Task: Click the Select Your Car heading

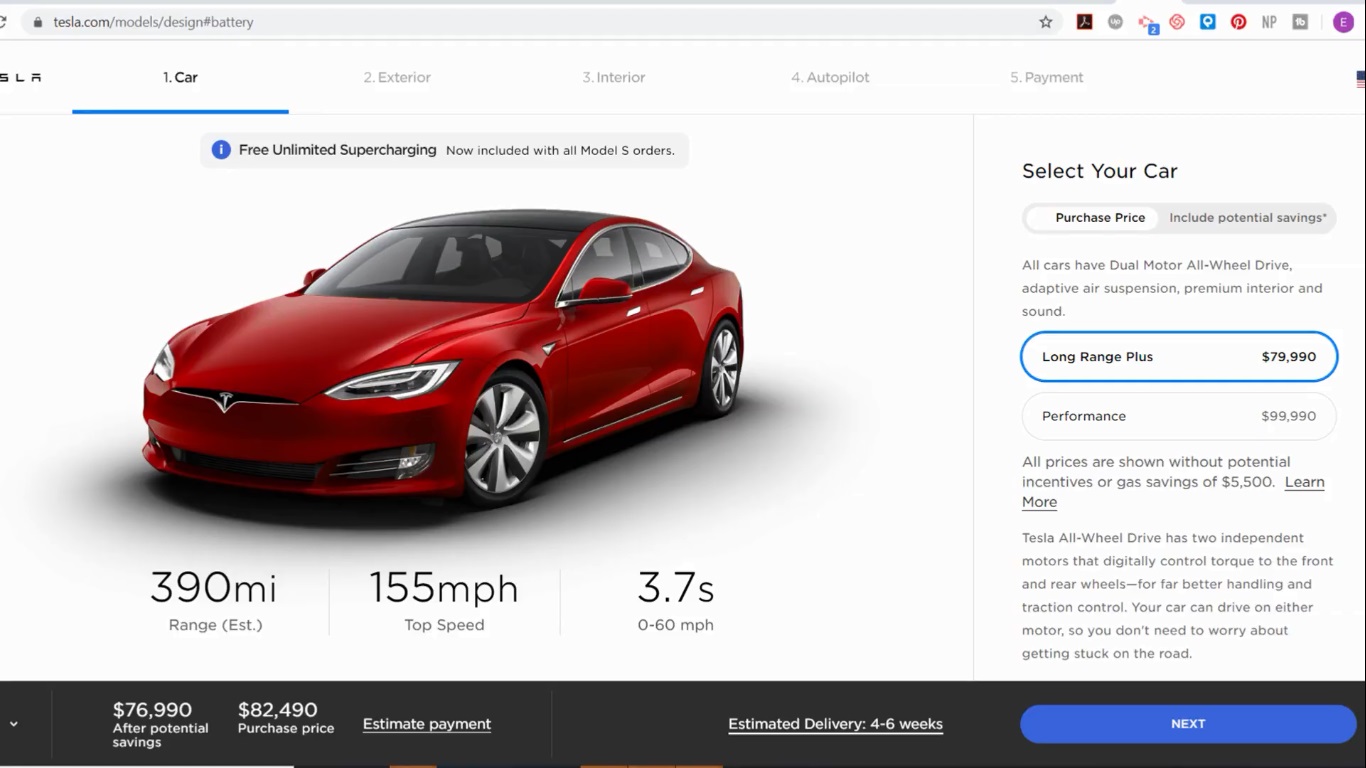Action: click(1100, 171)
